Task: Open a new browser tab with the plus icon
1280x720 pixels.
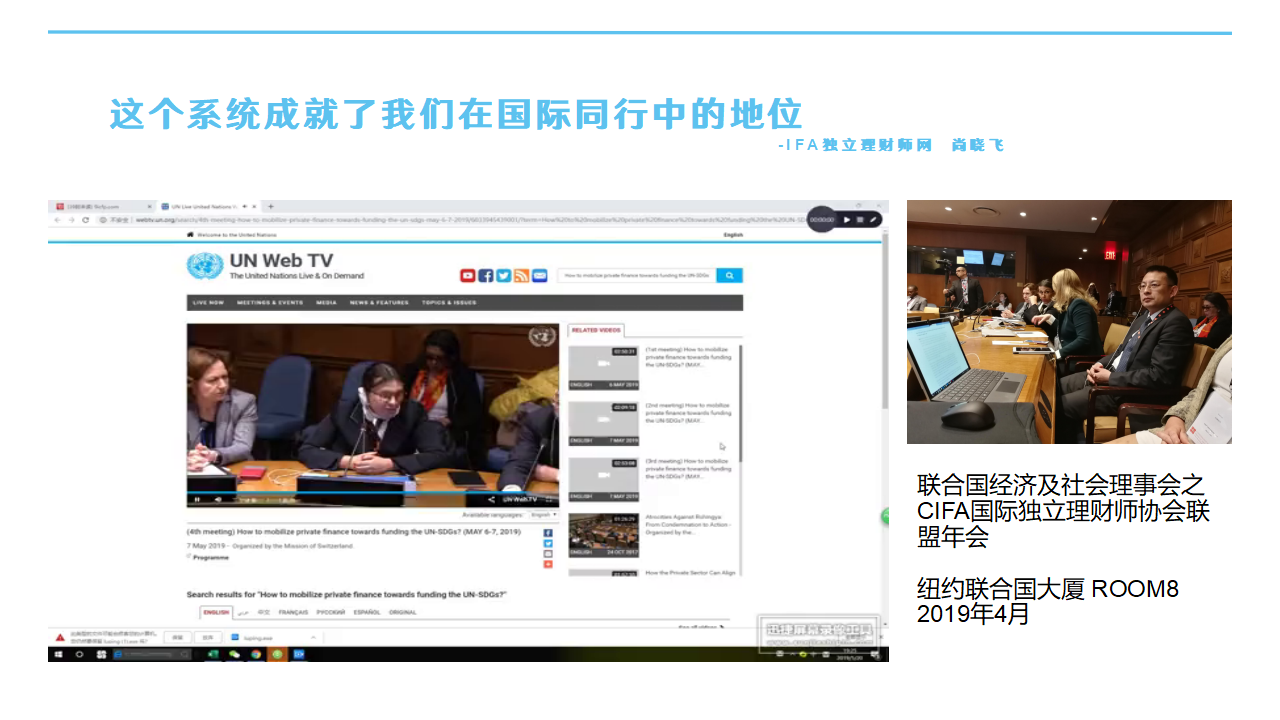Action: [x=271, y=206]
